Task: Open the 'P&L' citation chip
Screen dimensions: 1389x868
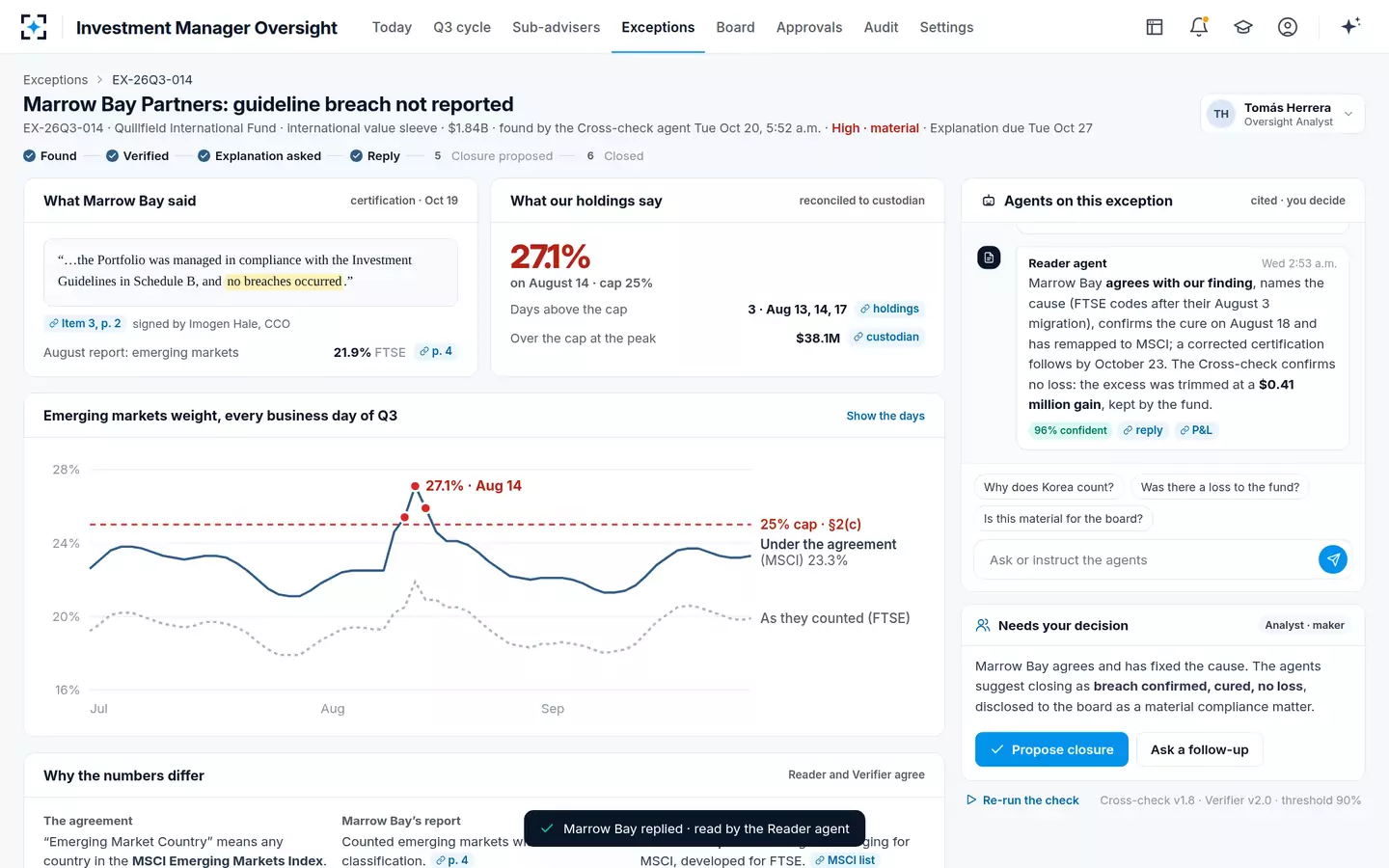Action: [1196, 430]
